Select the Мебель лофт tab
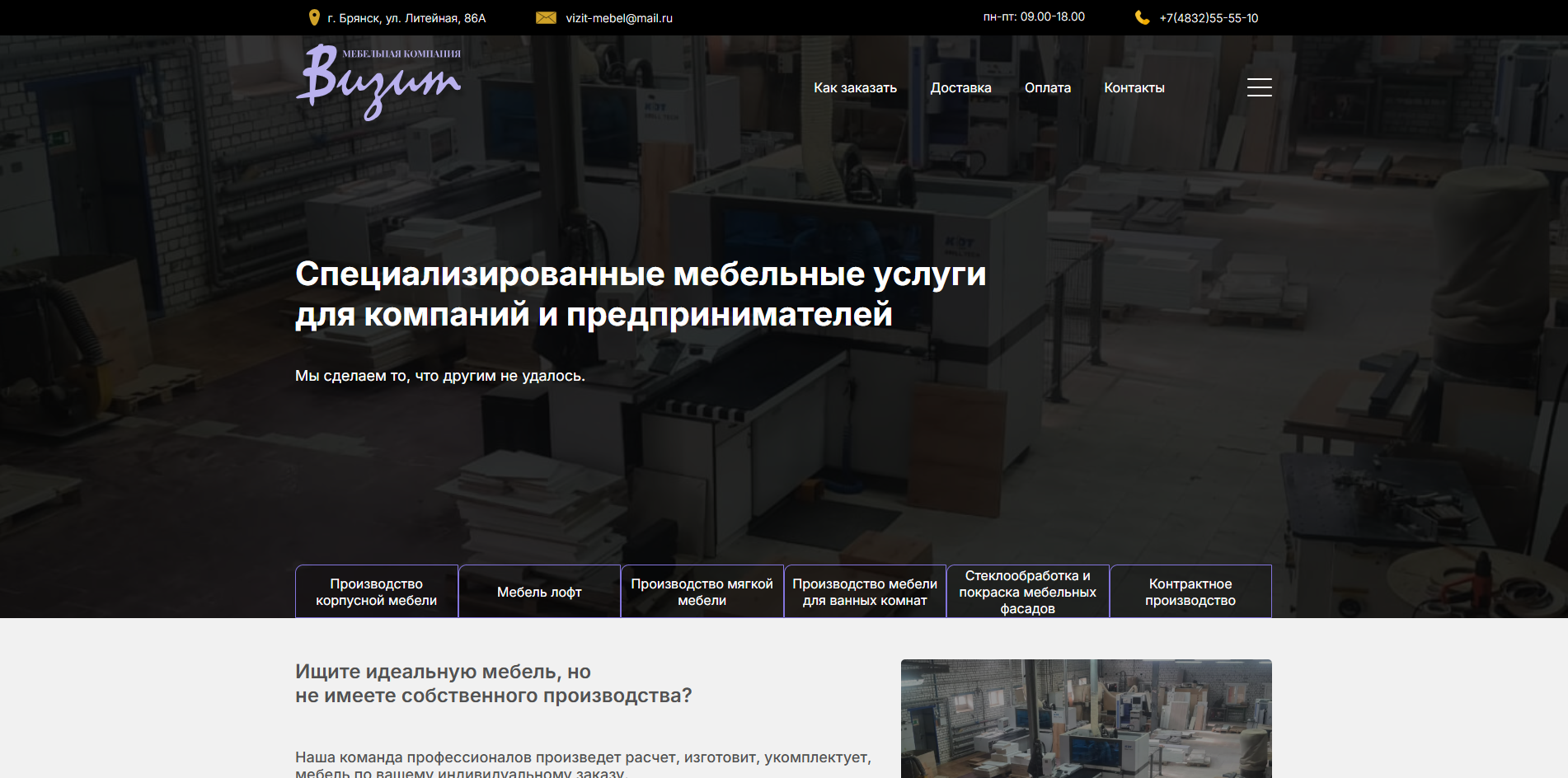This screenshot has height=778, width=1568. click(539, 592)
